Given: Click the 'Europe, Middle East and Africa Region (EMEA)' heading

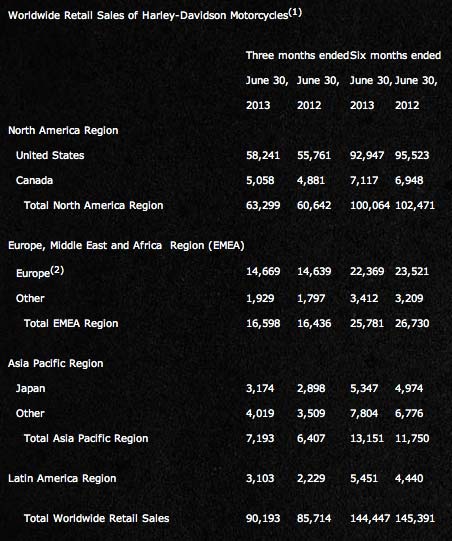Looking at the screenshot, I should (x=126, y=246).
